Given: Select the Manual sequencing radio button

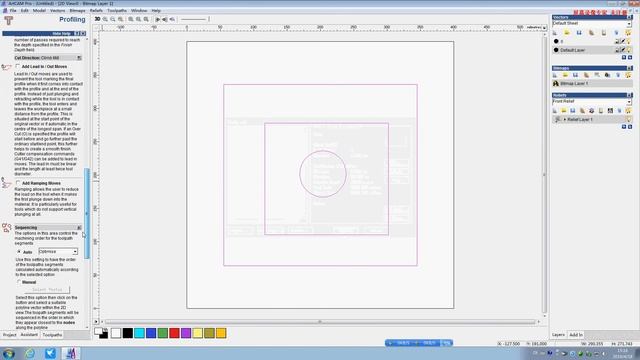Looking at the screenshot, I should (19, 282).
